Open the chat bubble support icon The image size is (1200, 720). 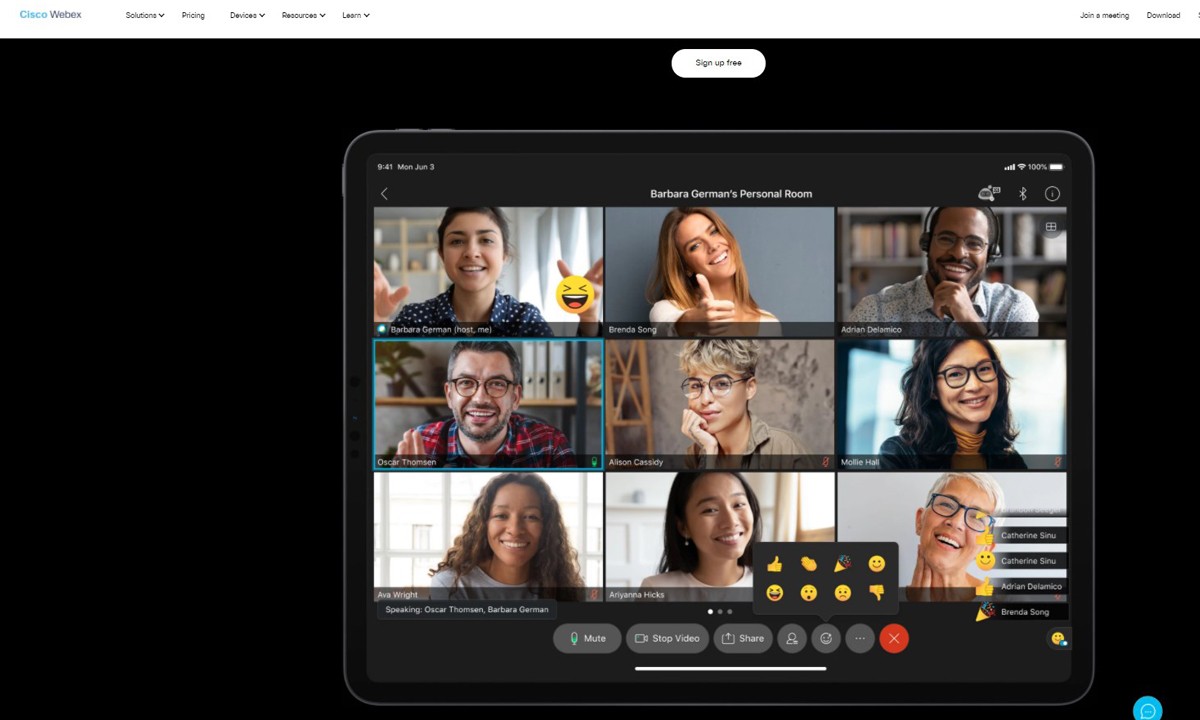click(x=1147, y=710)
